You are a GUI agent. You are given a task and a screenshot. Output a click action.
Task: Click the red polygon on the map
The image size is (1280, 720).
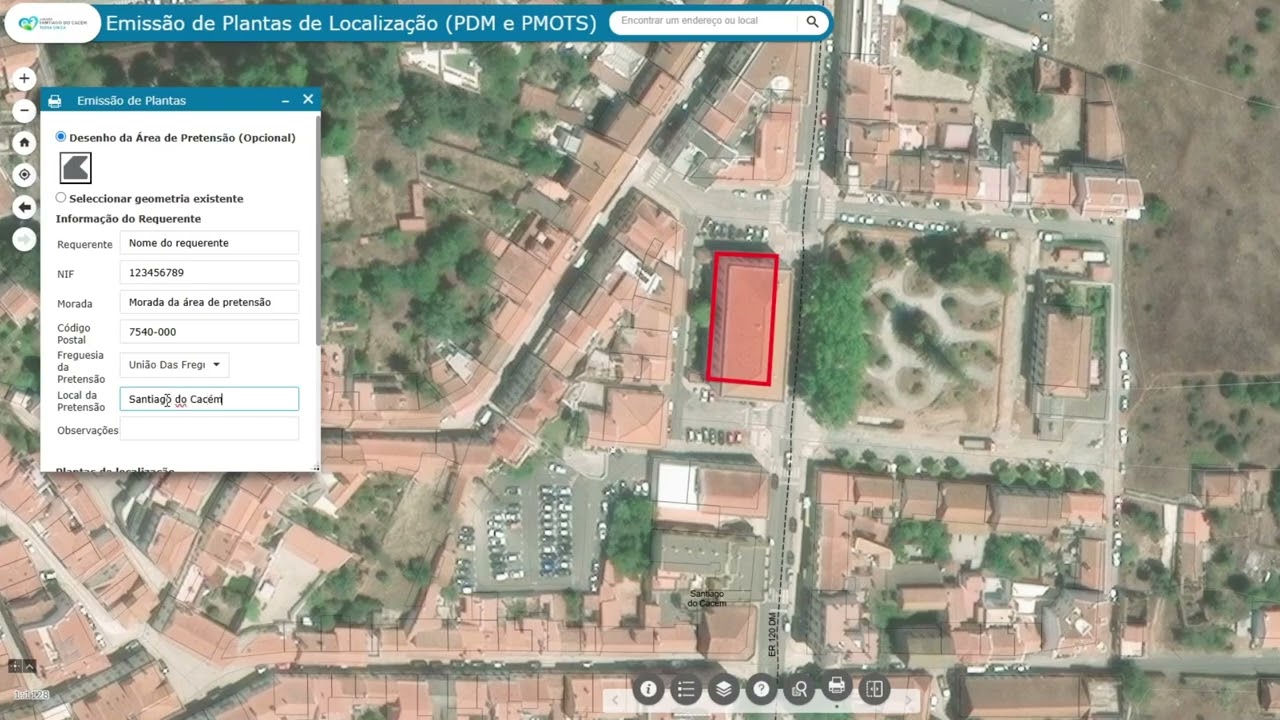pyautogui.click(x=742, y=318)
